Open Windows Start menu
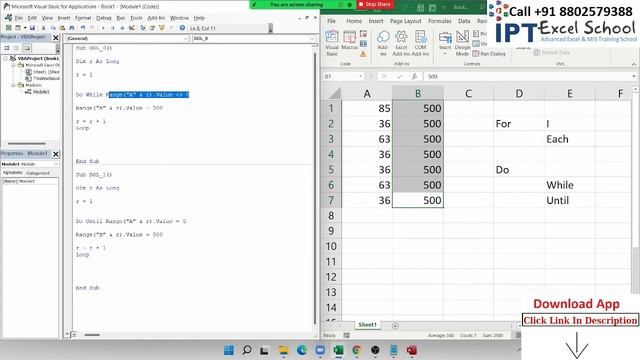This screenshot has width=640, height=360. tap(229, 350)
